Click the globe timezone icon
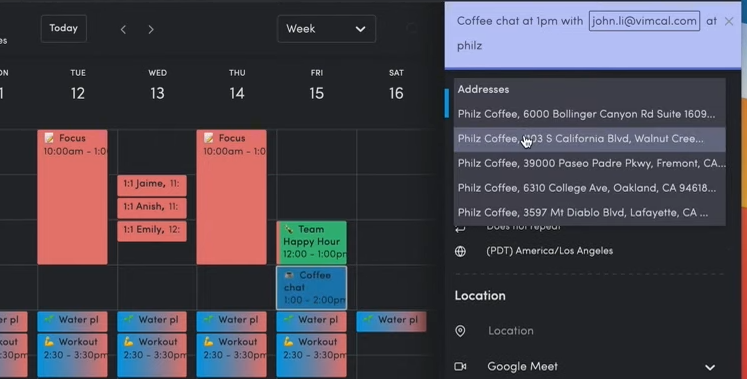The width and height of the screenshot is (747, 379). tap(460, 251)
